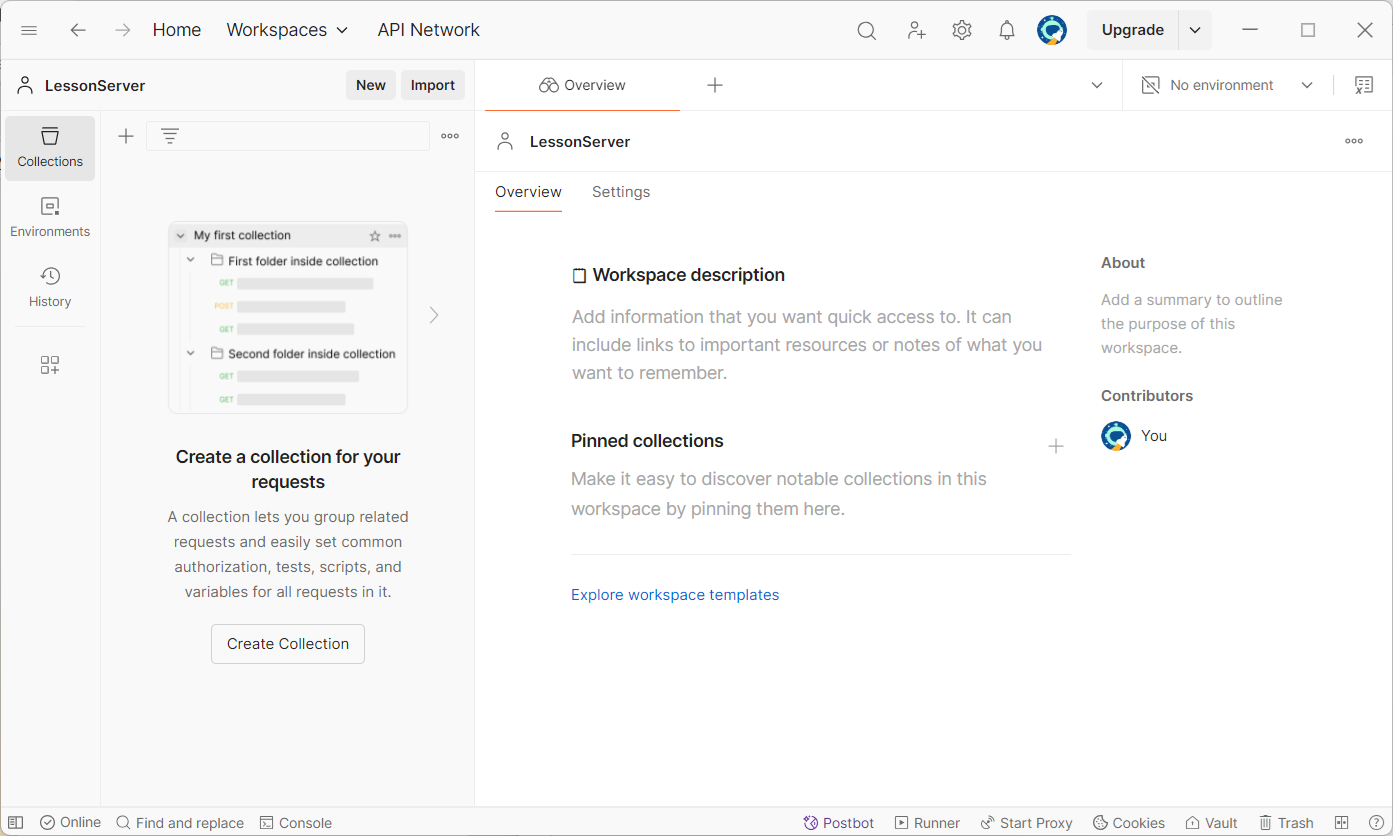Viewport: 1393px width, 836px height.
Task: Open Explore workspace templates link
Action: click(x=675, y=595)
